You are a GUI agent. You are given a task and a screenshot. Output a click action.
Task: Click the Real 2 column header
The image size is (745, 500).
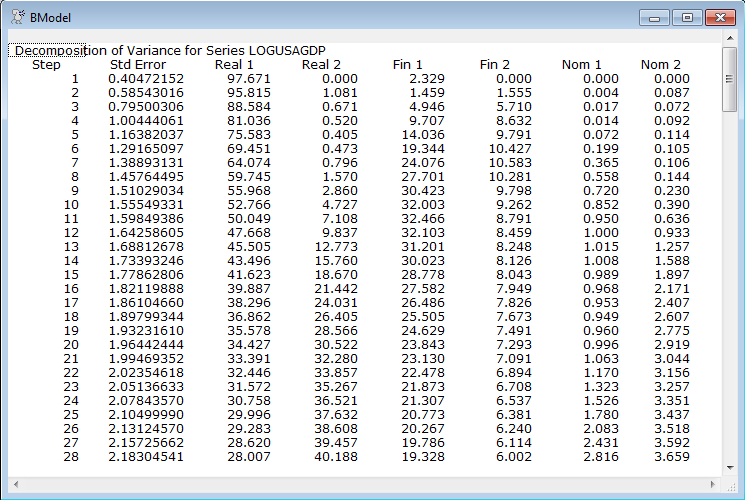pyautogui.click(x=322, y=65)
